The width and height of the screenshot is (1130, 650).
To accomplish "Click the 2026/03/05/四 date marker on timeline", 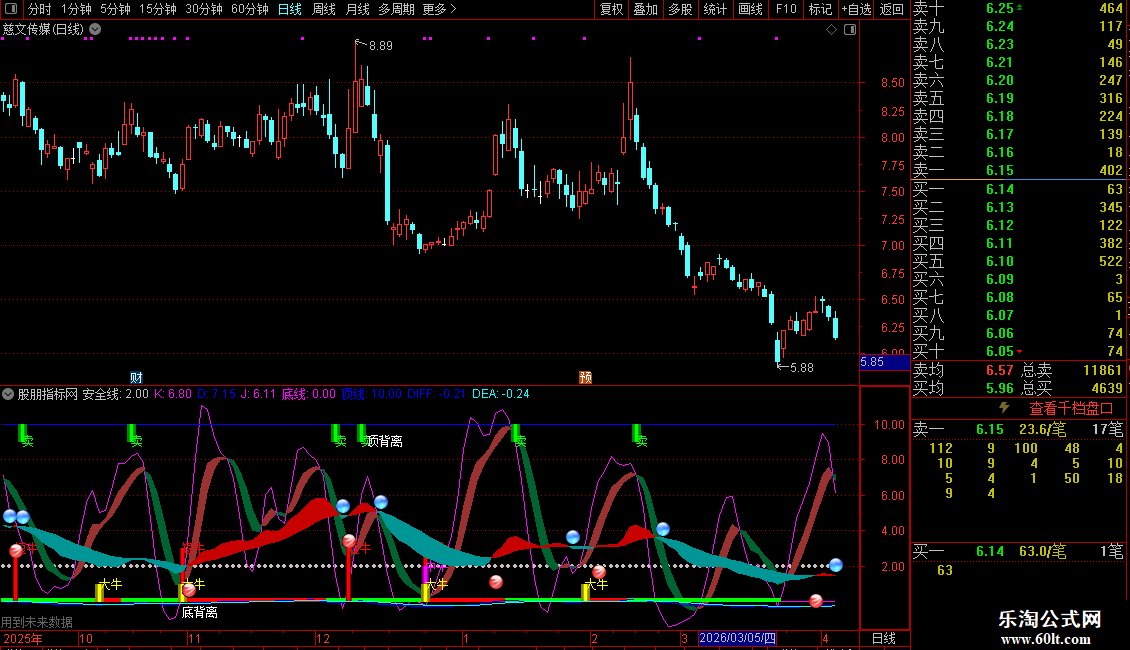I will [737, 638].
